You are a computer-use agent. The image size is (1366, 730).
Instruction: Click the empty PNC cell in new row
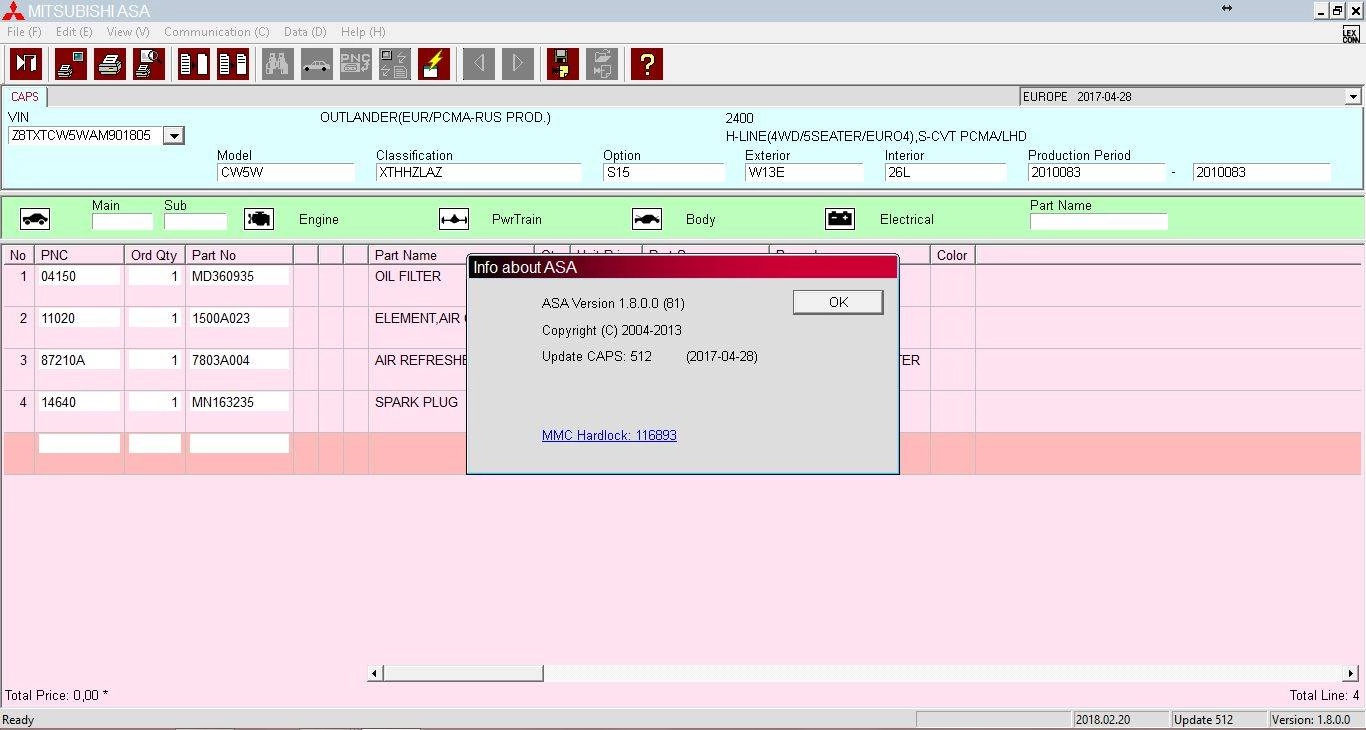coord(79,444)
